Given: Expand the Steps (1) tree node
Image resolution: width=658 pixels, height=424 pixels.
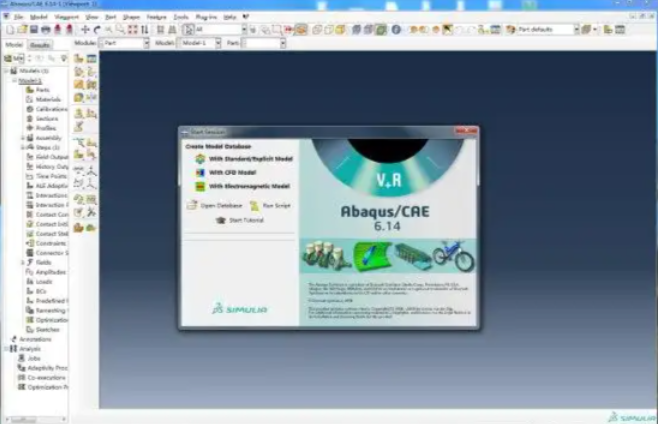Looking at the screenshot, I should (22, 147).
